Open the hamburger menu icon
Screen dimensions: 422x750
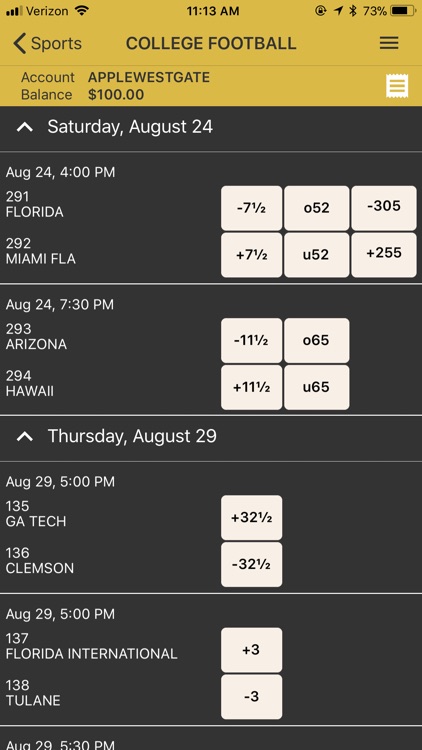coord(389,43)
